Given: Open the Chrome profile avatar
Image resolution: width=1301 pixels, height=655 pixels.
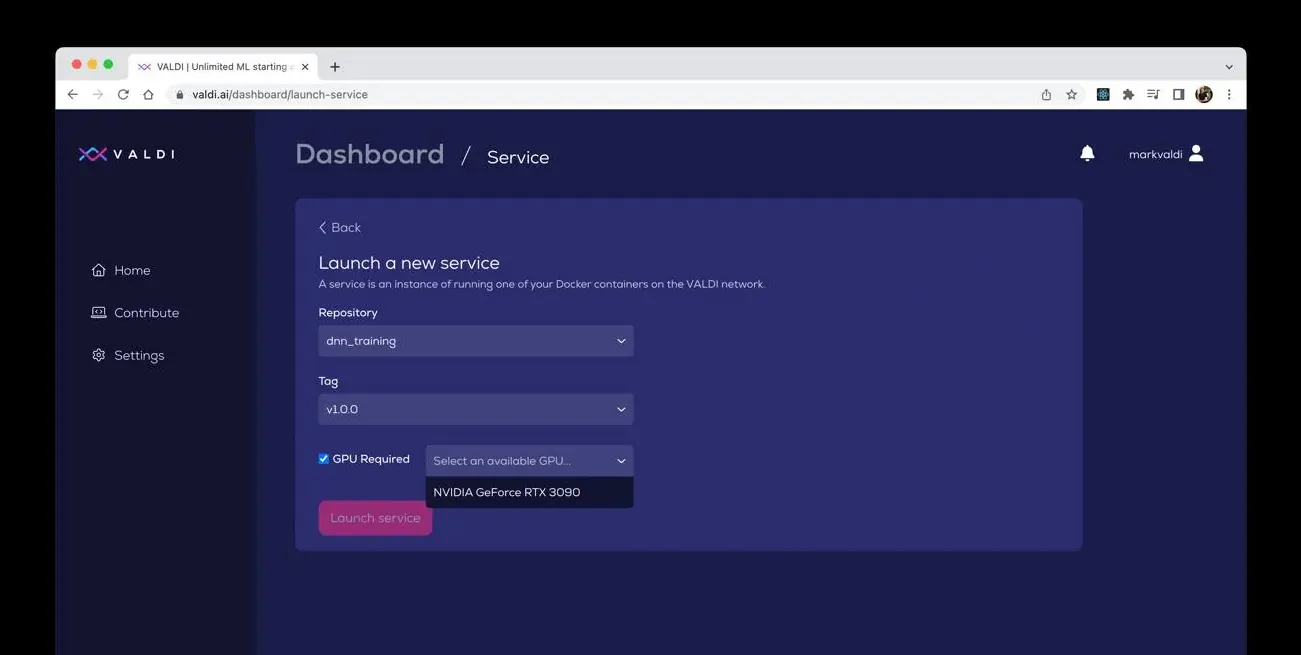Looking at the screenshot, I should tap(1204, 95).
